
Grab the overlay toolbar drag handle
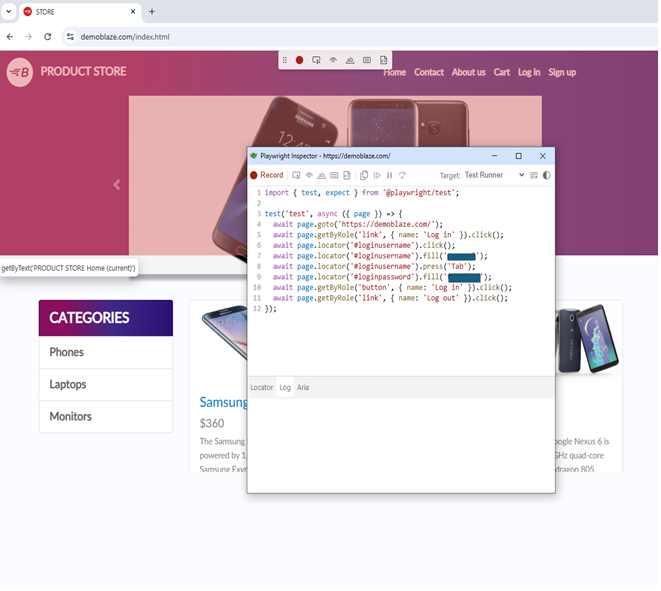click(x=285, y=60)
